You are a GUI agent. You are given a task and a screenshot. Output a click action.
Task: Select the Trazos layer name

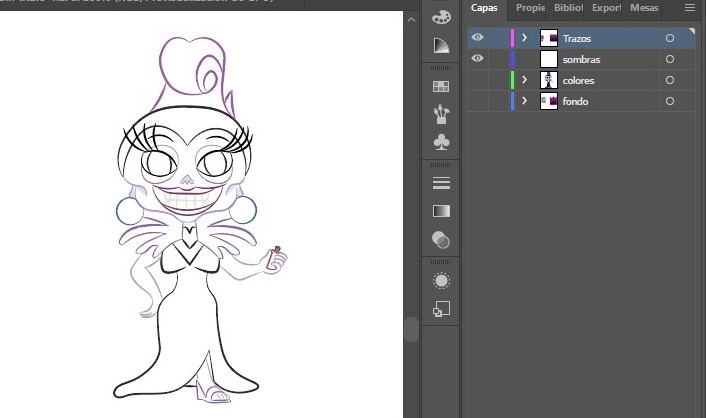576,39
